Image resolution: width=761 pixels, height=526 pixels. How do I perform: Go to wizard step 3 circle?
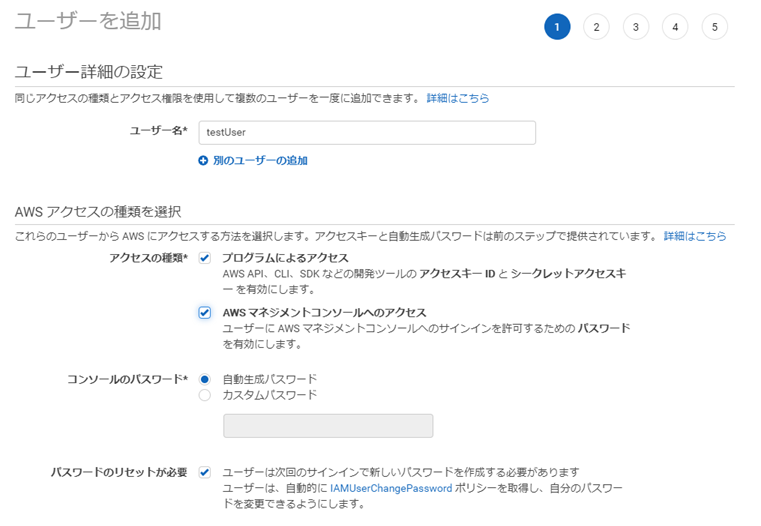tap(636, 27)
